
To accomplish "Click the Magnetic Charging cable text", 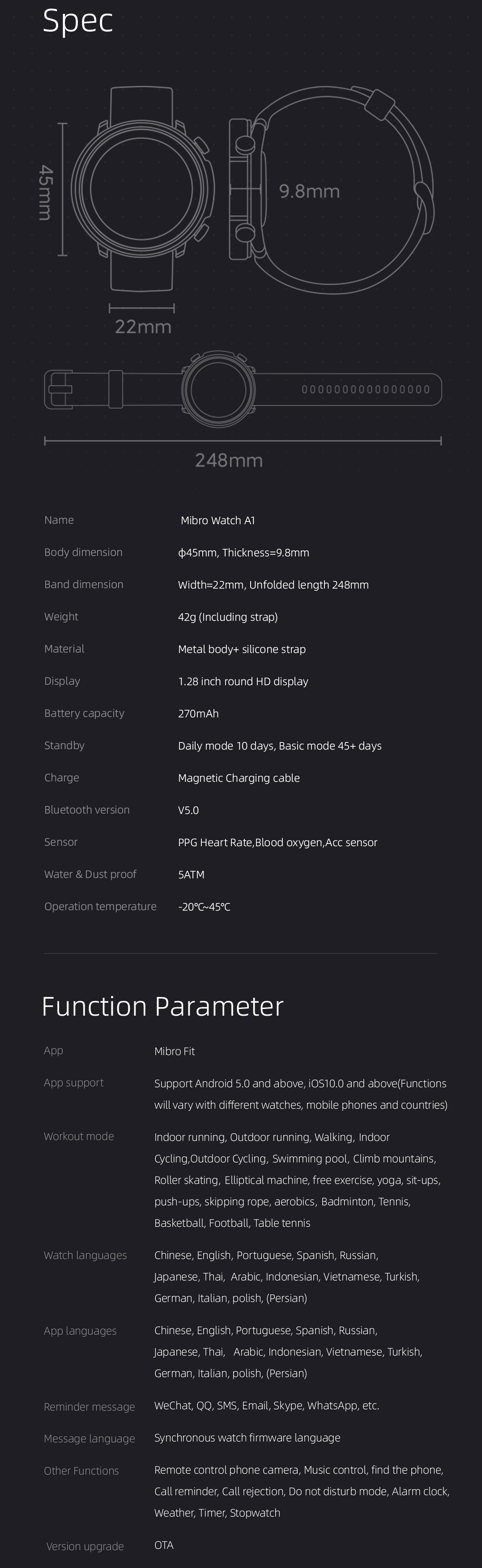I will (x=239, y=778).
